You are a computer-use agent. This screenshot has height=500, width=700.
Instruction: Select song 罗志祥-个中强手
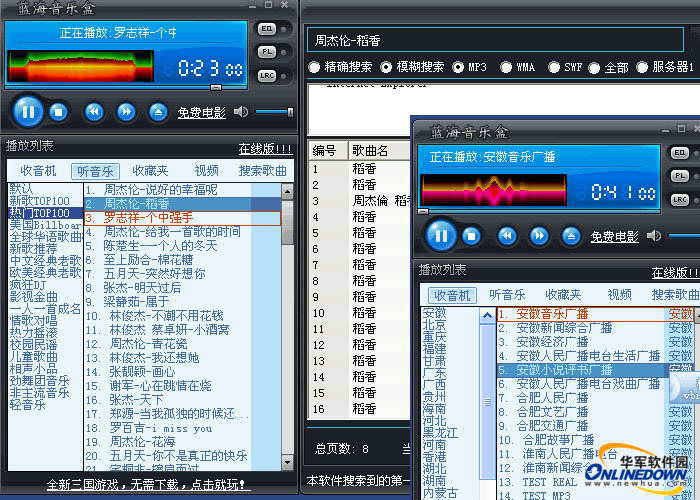183,218
